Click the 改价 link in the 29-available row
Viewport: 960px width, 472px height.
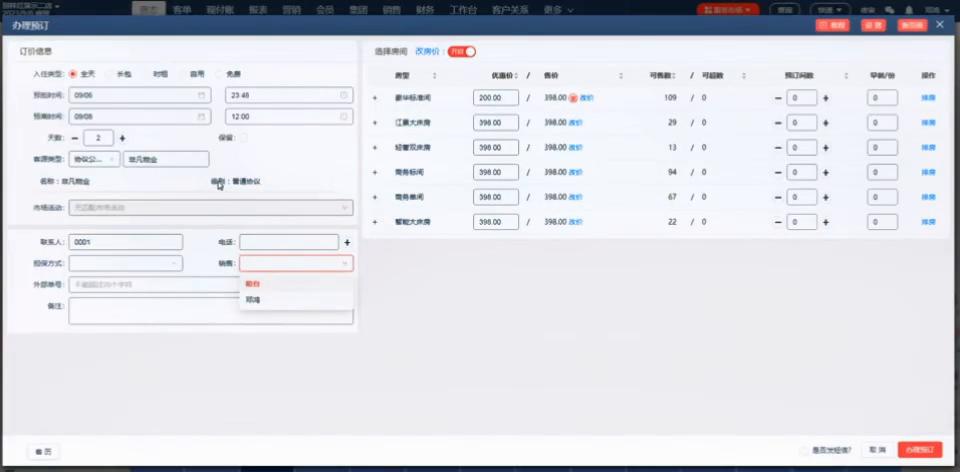click(x=576, y=122)
